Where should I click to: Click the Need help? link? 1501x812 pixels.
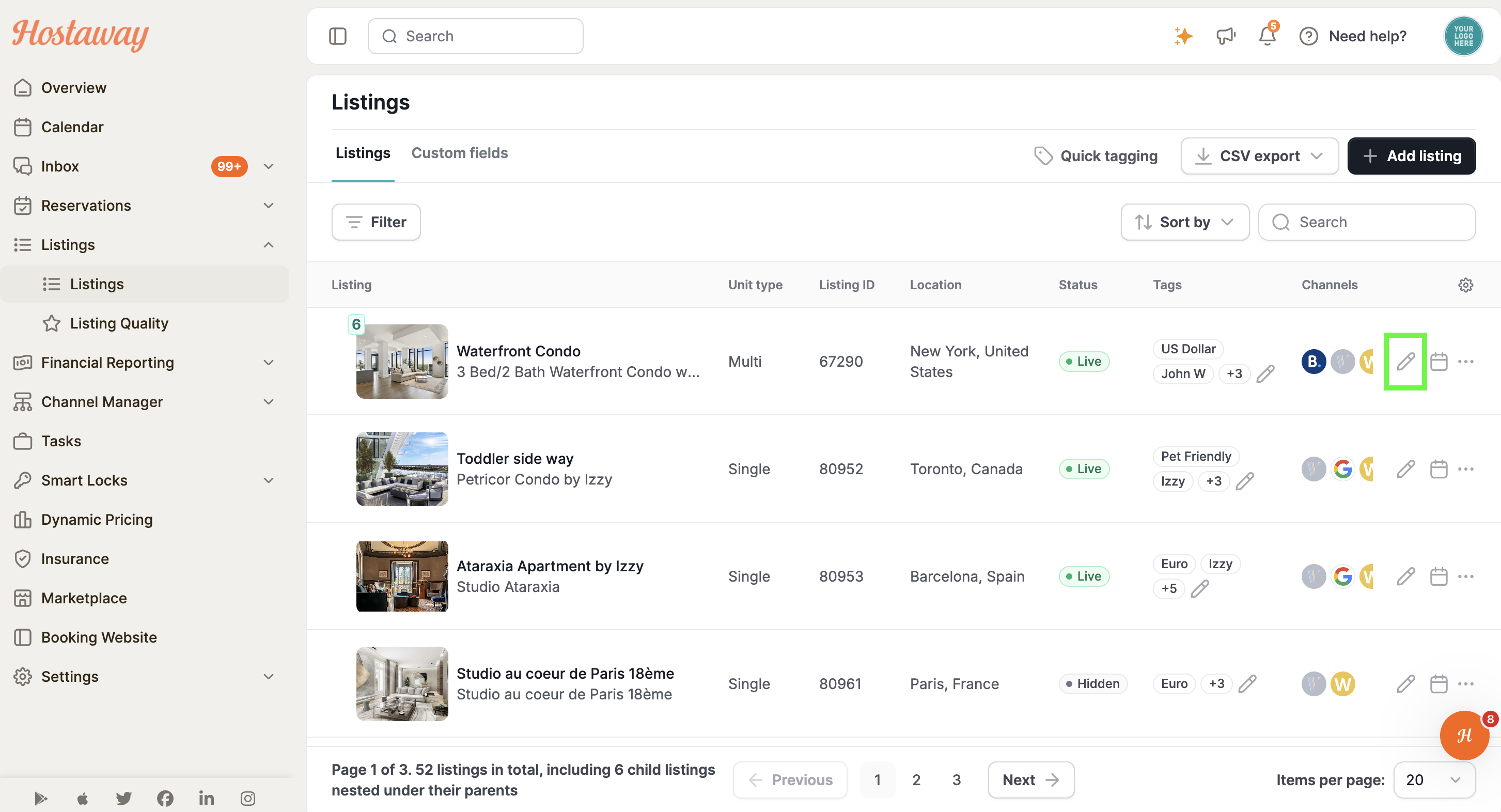pyautogui.click(x=1367, y=36)
